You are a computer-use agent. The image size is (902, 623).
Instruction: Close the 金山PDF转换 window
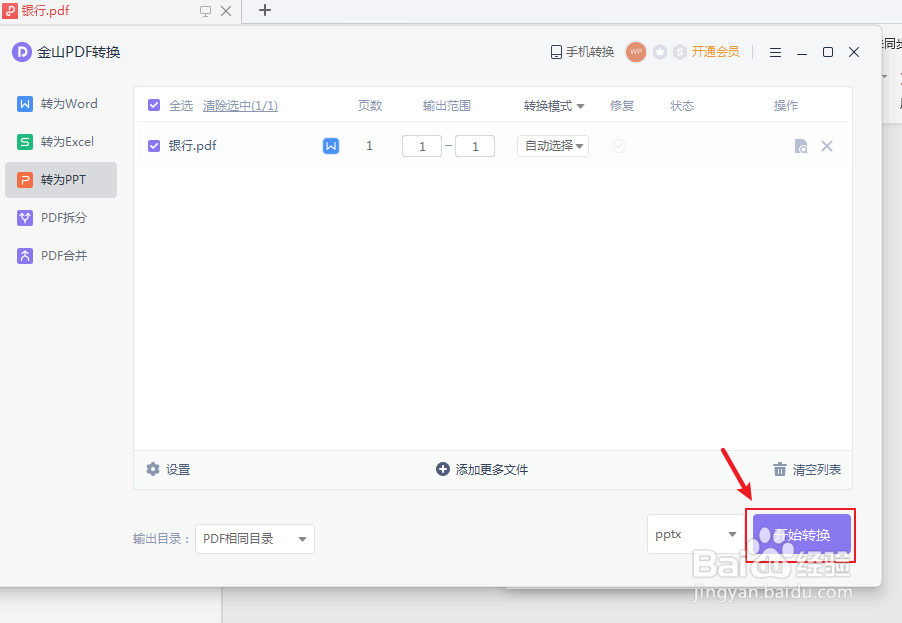[x=854, y=52]
